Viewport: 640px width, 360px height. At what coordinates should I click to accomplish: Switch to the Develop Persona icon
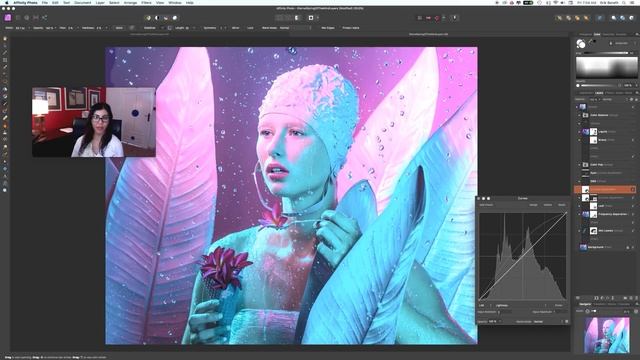pyautogui.click(x=27, y=18)
